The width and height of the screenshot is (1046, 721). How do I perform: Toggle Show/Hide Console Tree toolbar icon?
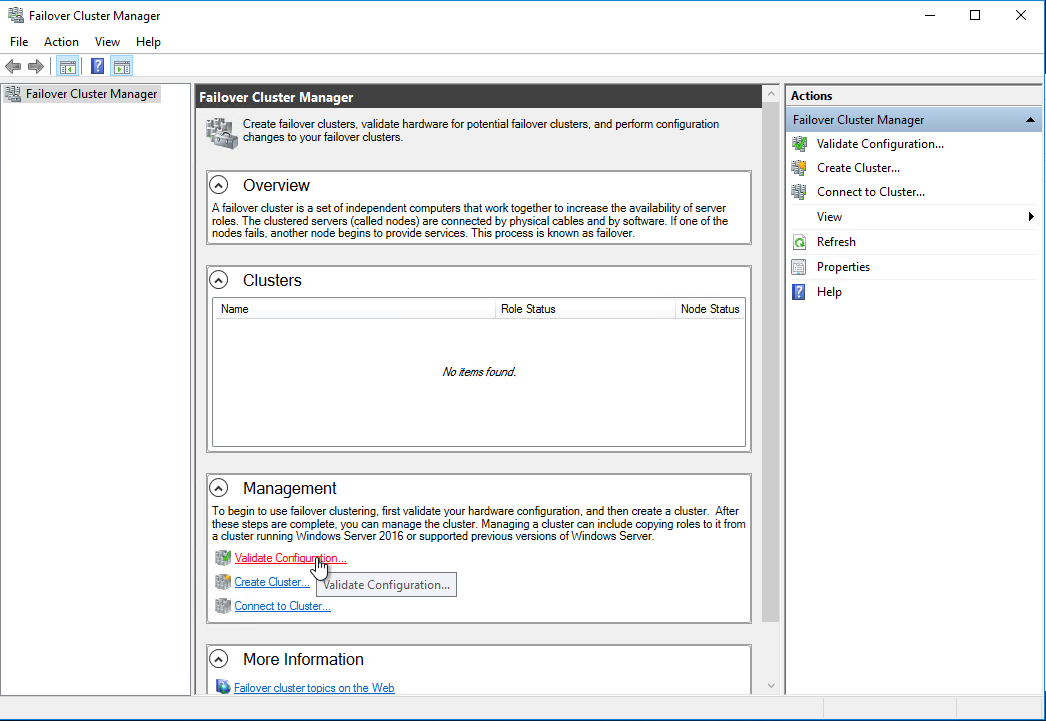pos(68,67)
